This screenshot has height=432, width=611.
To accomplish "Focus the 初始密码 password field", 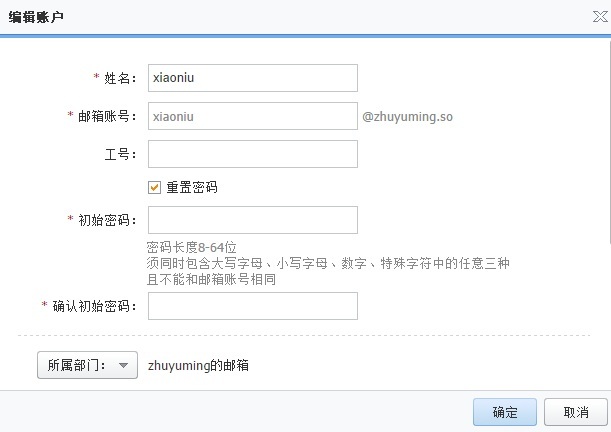I will [252, 220].
